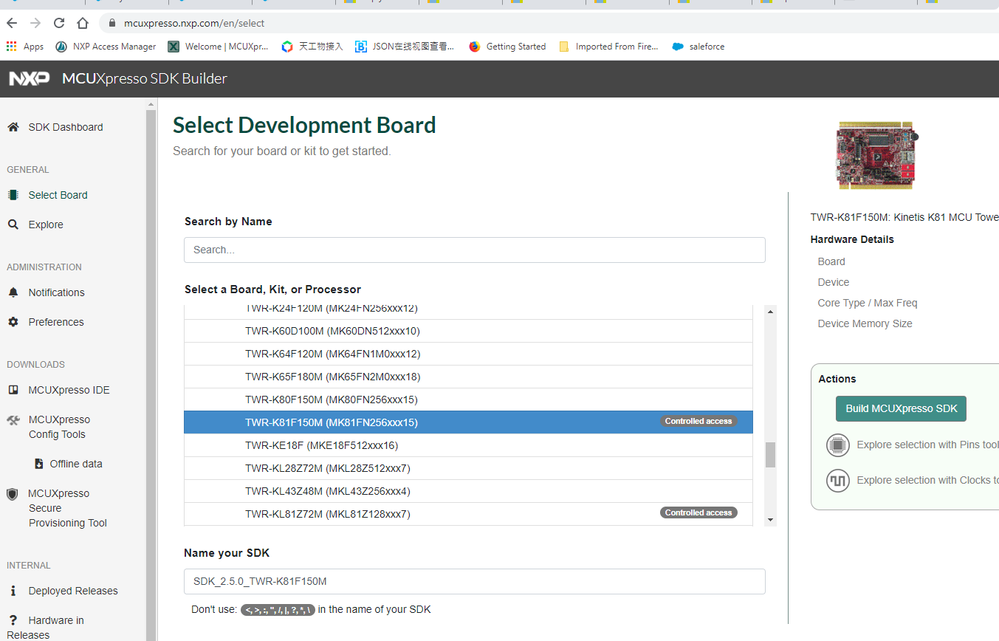
Task: Click the Notifications bell icon
Action: (x=13, y=293)
